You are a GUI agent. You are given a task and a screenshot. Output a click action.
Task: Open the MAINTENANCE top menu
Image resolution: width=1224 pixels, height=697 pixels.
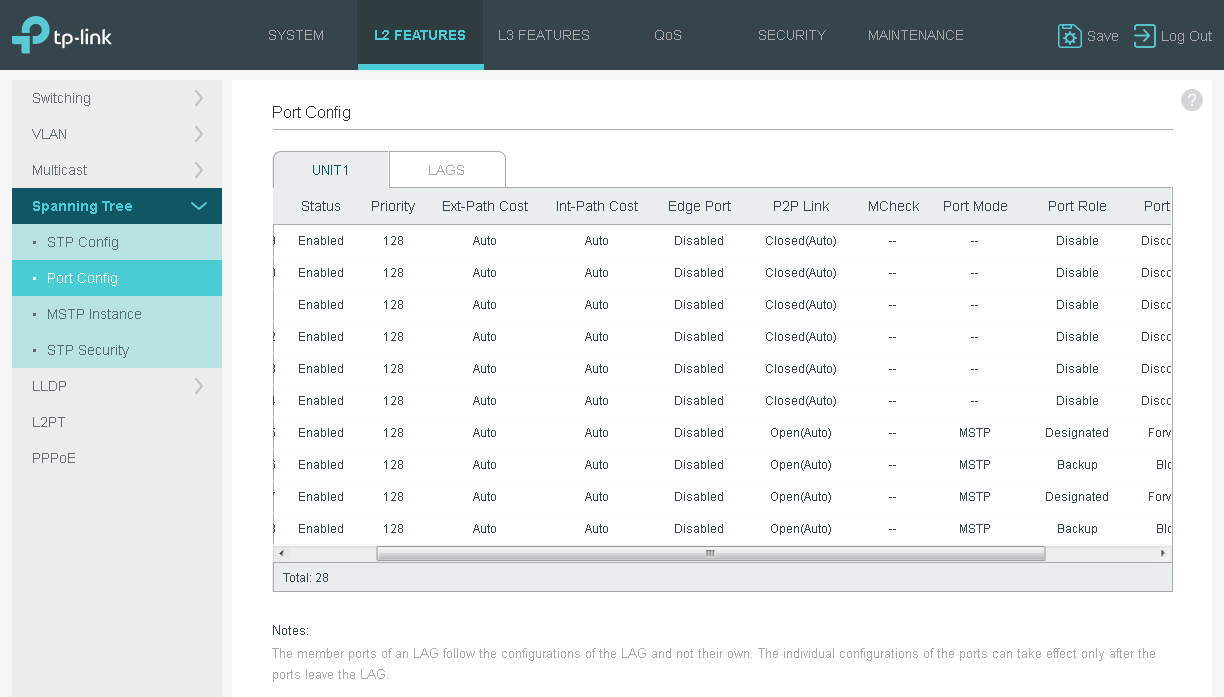pos(916,35)
